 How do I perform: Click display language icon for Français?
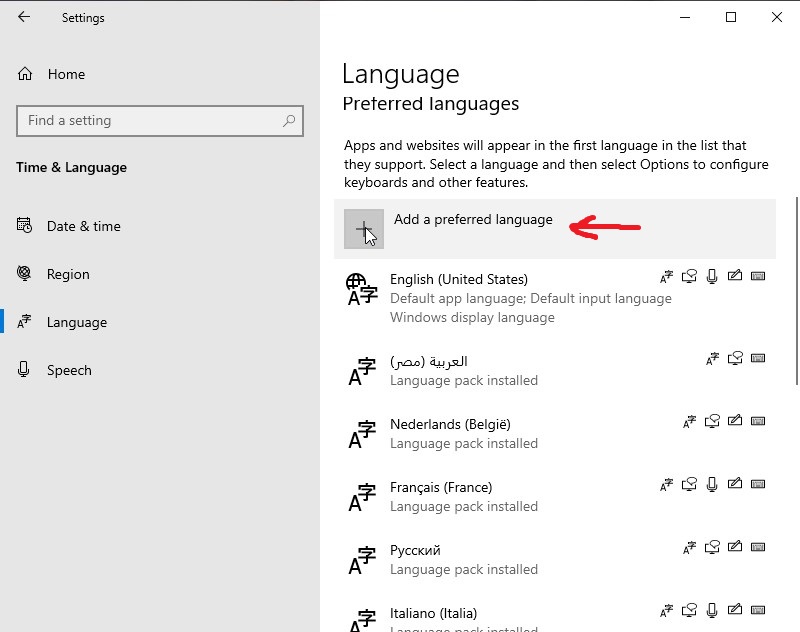click(x=666, y=485)
